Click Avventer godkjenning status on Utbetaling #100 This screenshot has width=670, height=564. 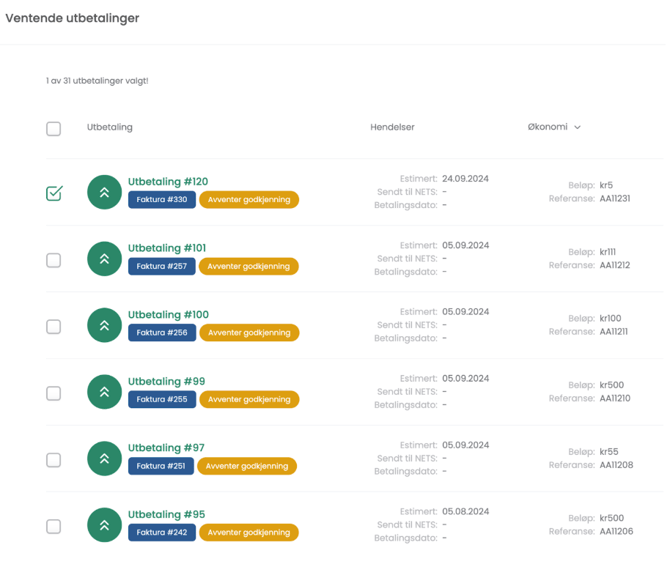249,333
